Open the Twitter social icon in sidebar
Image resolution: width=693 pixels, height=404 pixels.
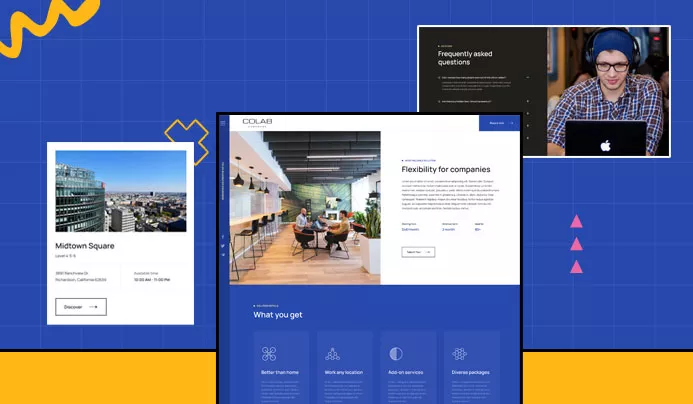pos(223,246)
